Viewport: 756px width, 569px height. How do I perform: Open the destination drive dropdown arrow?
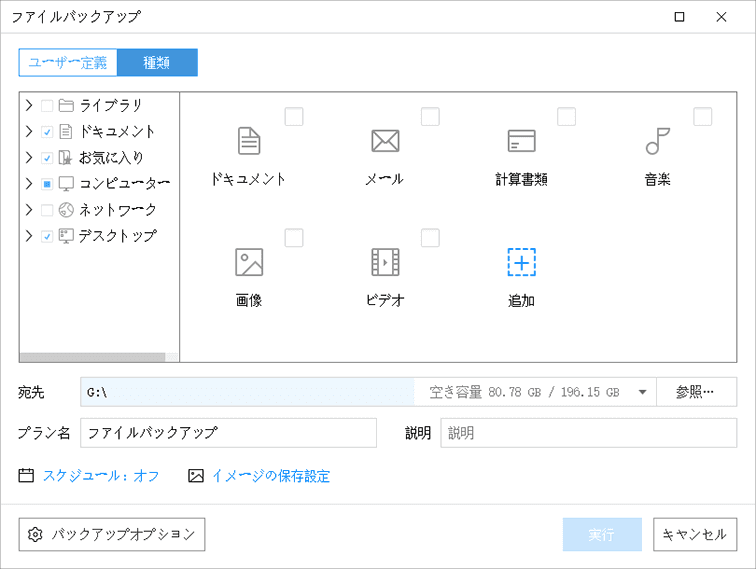642,392
